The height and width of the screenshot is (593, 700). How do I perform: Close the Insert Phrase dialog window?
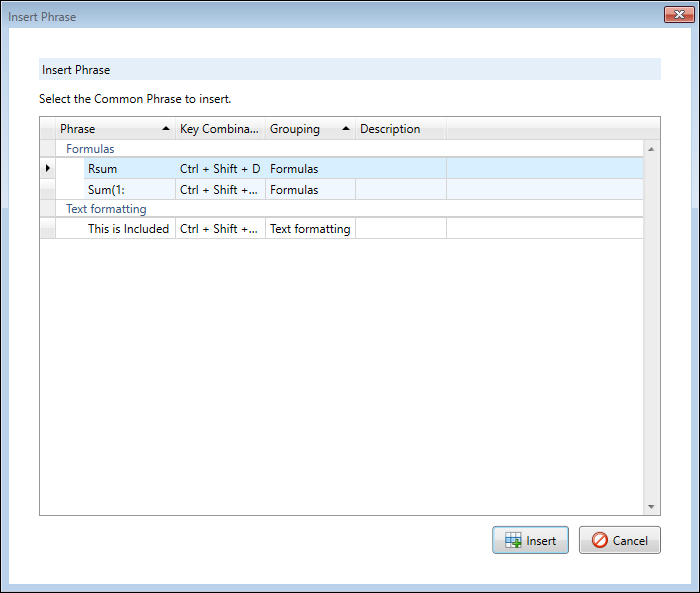pos(677,15)
